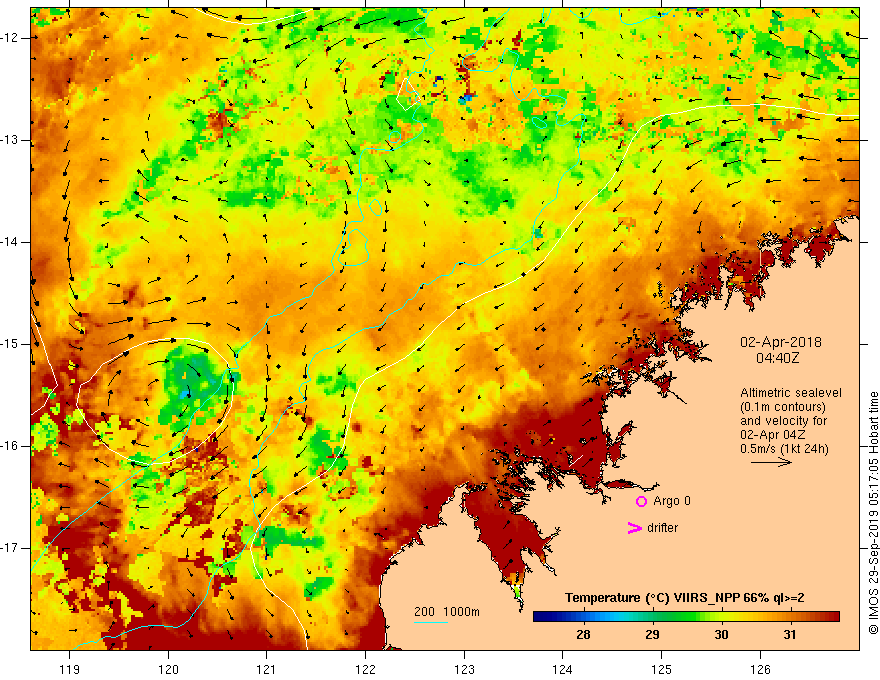Image resolution: width=880 pixels, height=680 pixels.
Task: Click the latitude label -15
Action: point(11,344)
